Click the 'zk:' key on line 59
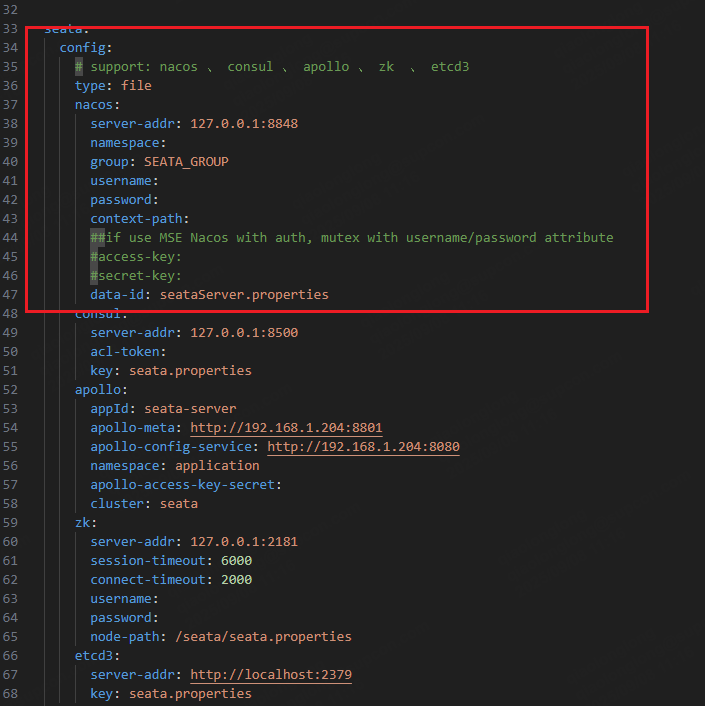 click(86, 523)
